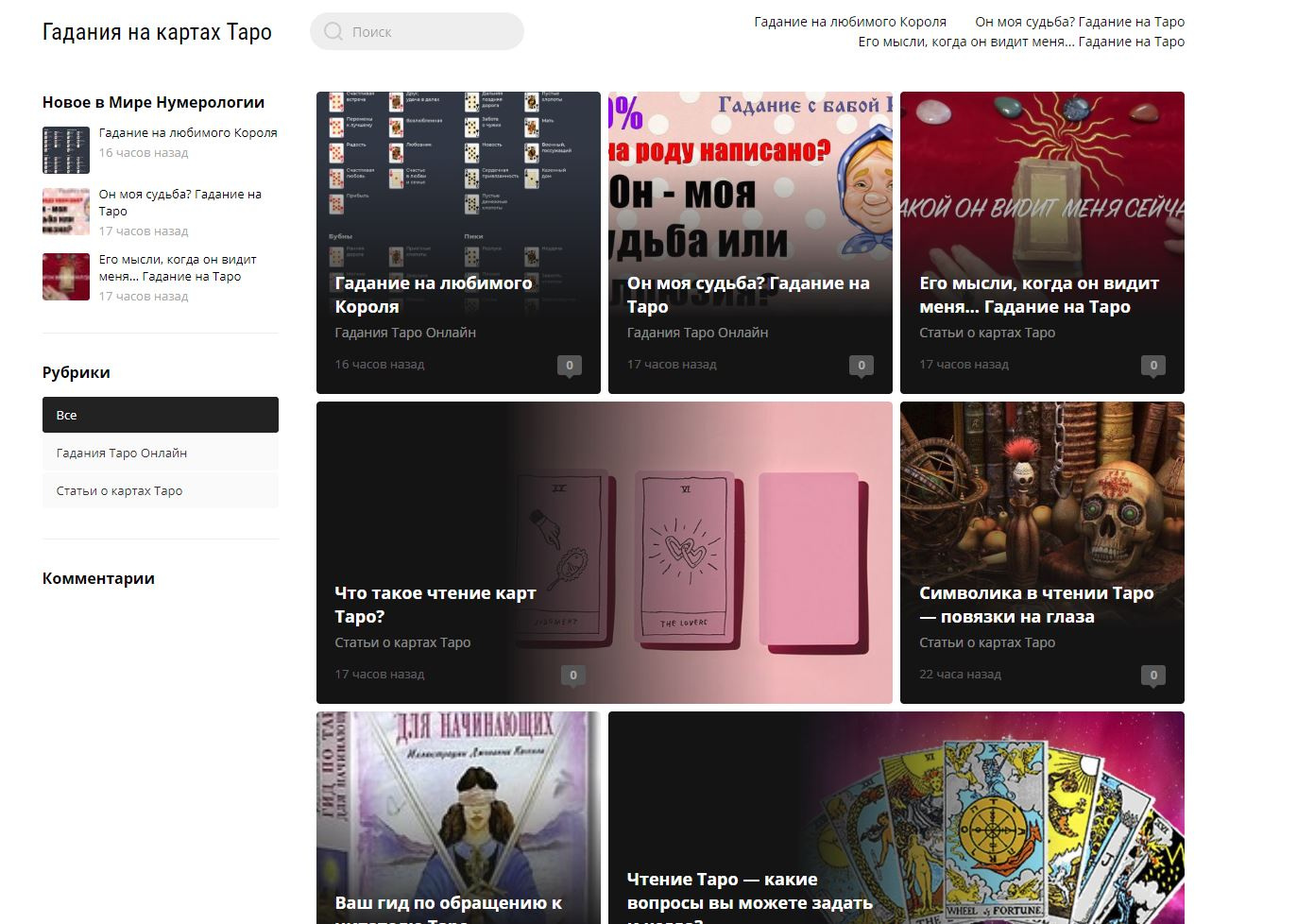Open card title Гадание на любимого Короля
1297x924 pixels.
(x=434, y=295)
